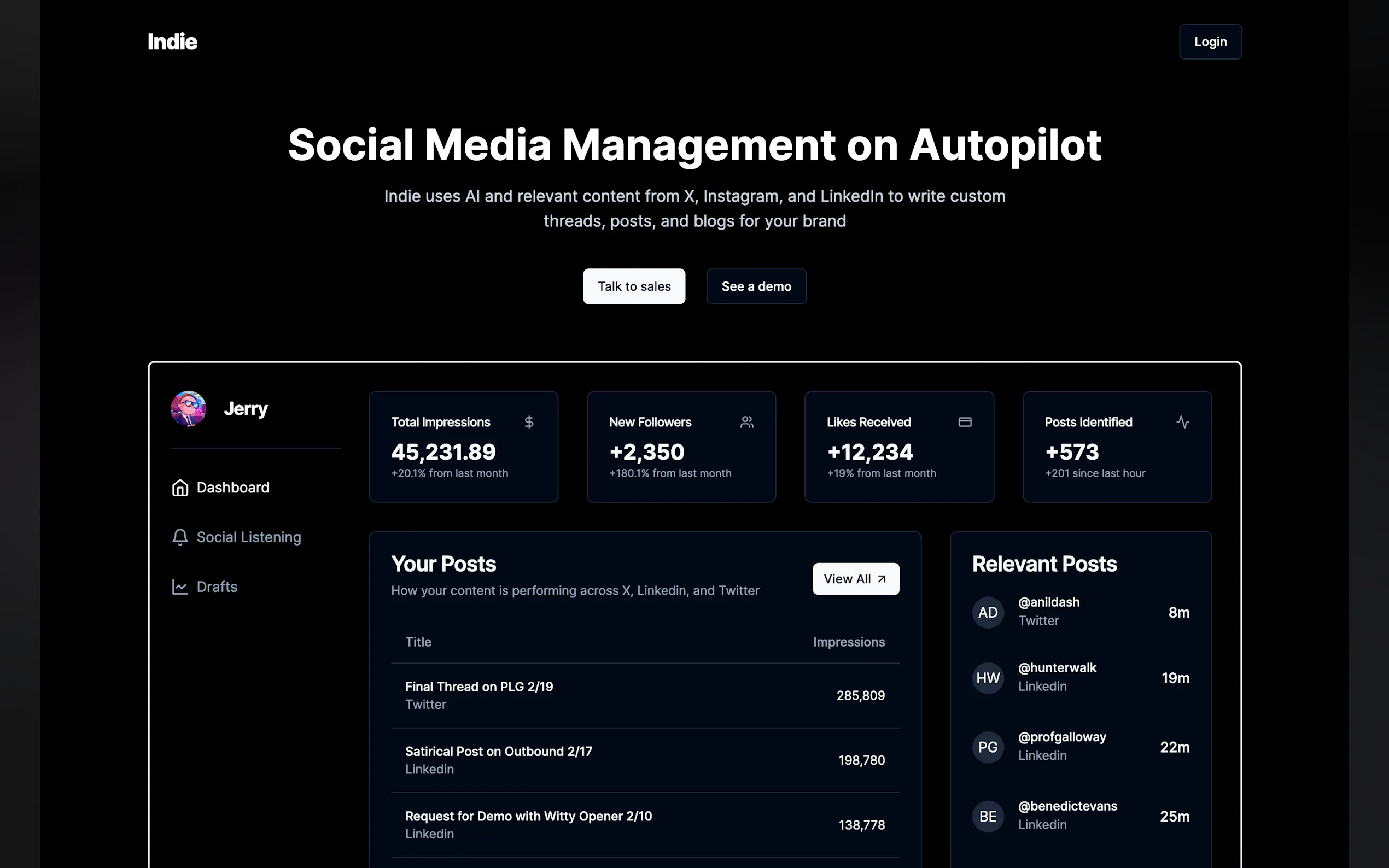1389x868 pixels.
Task: Click the Talk to sales button
Action: (x=634, y=286)
